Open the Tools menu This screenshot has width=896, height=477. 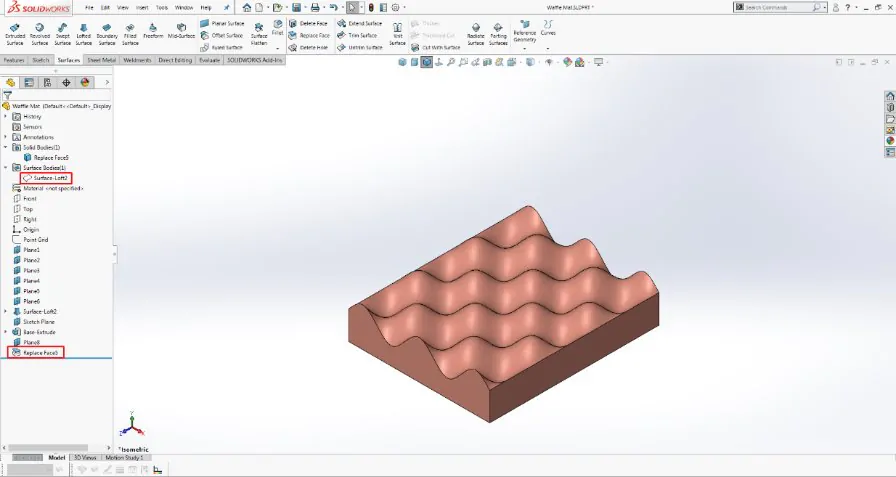pos(162,7)
